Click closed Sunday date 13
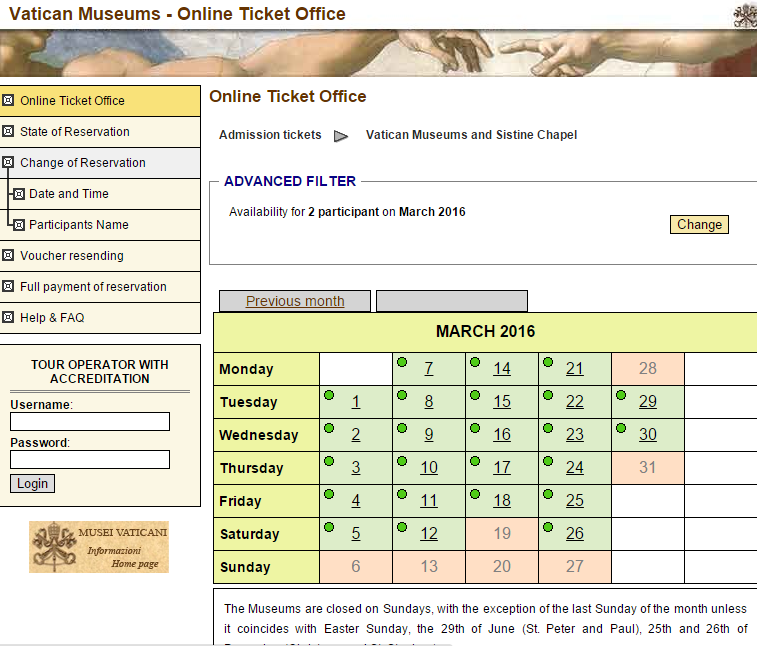Image resolution: width=757 pixels, height=646 pixels. 429,567
